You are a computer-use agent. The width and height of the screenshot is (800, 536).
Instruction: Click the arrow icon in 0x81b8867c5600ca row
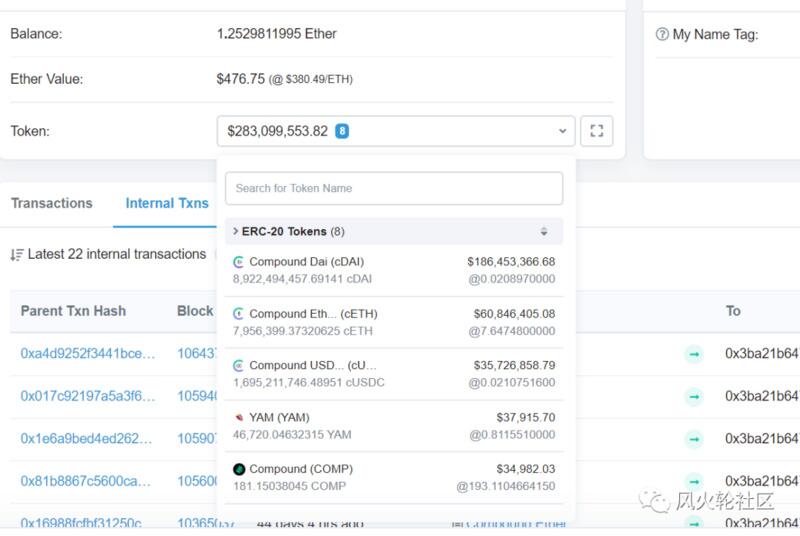coord(694,481)
